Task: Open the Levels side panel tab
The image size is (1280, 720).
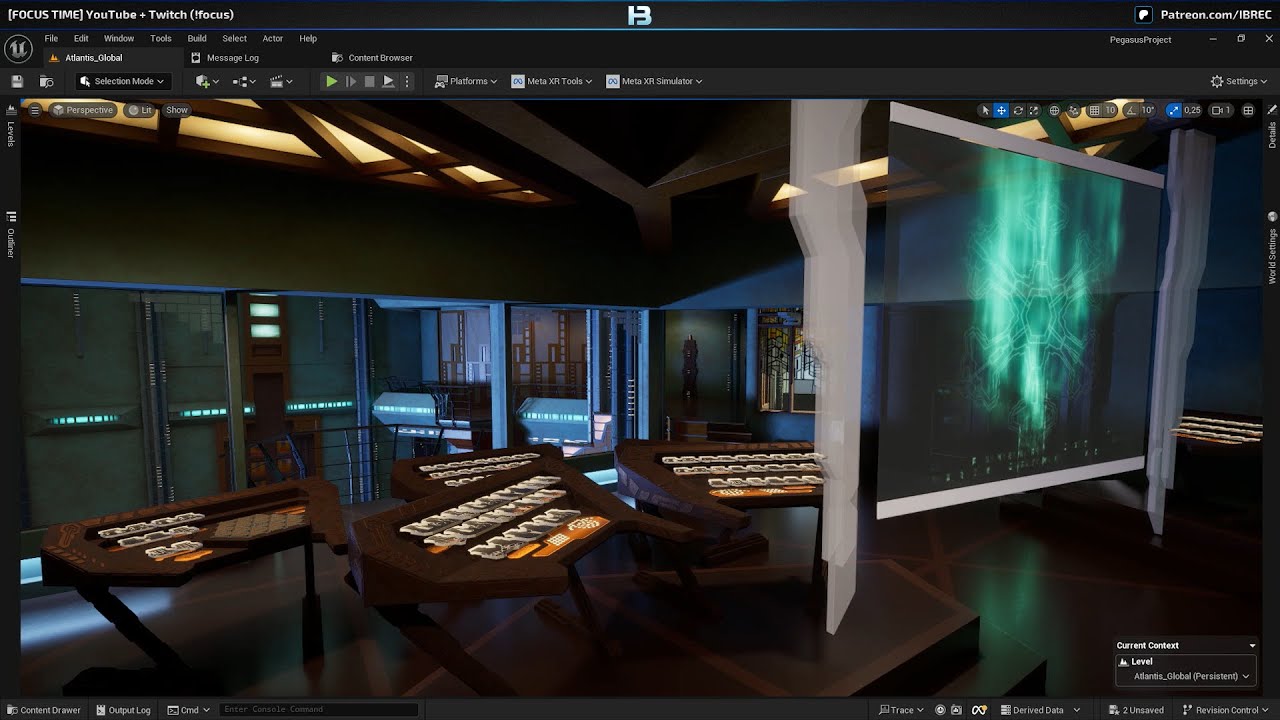Action: click(11, 126)
